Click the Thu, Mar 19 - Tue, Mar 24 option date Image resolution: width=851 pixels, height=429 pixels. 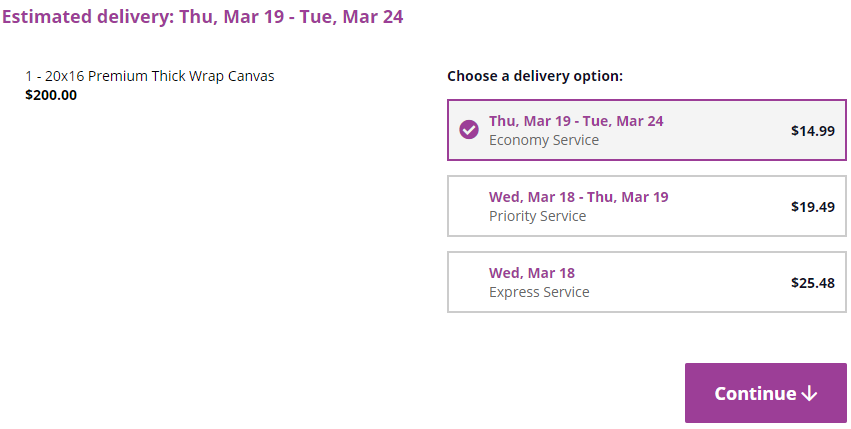[576, 121]
